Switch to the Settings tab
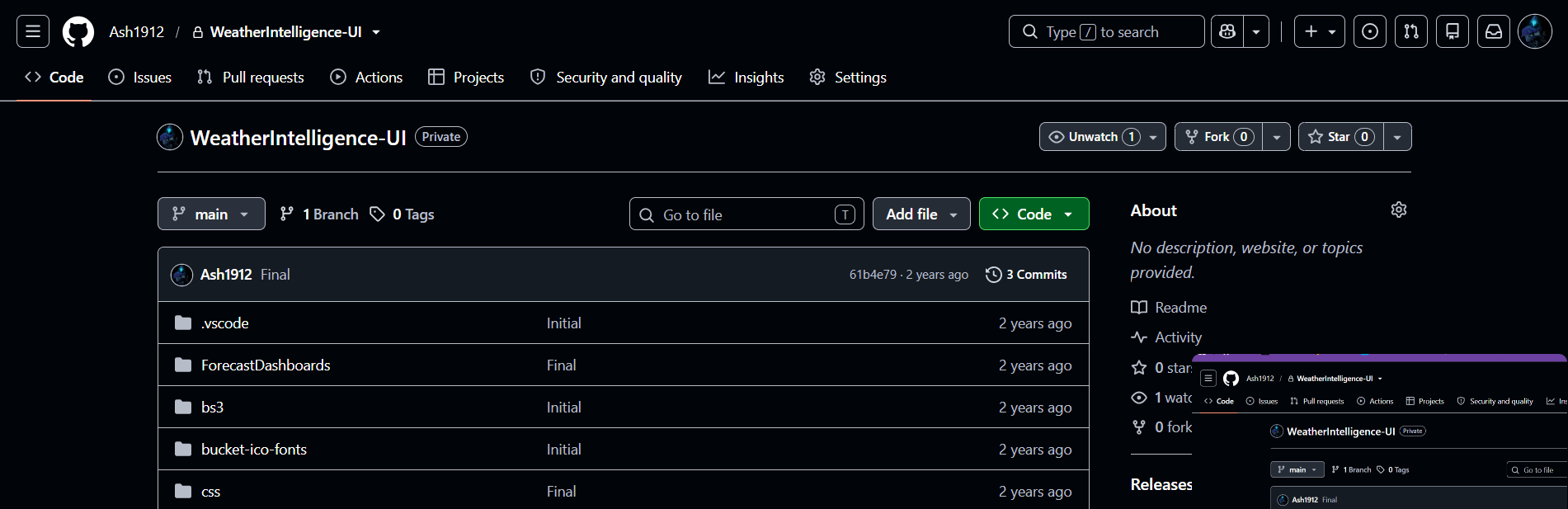Viewport: 1568px width, 509px height. pyautogui.click(x=848, y=77)
